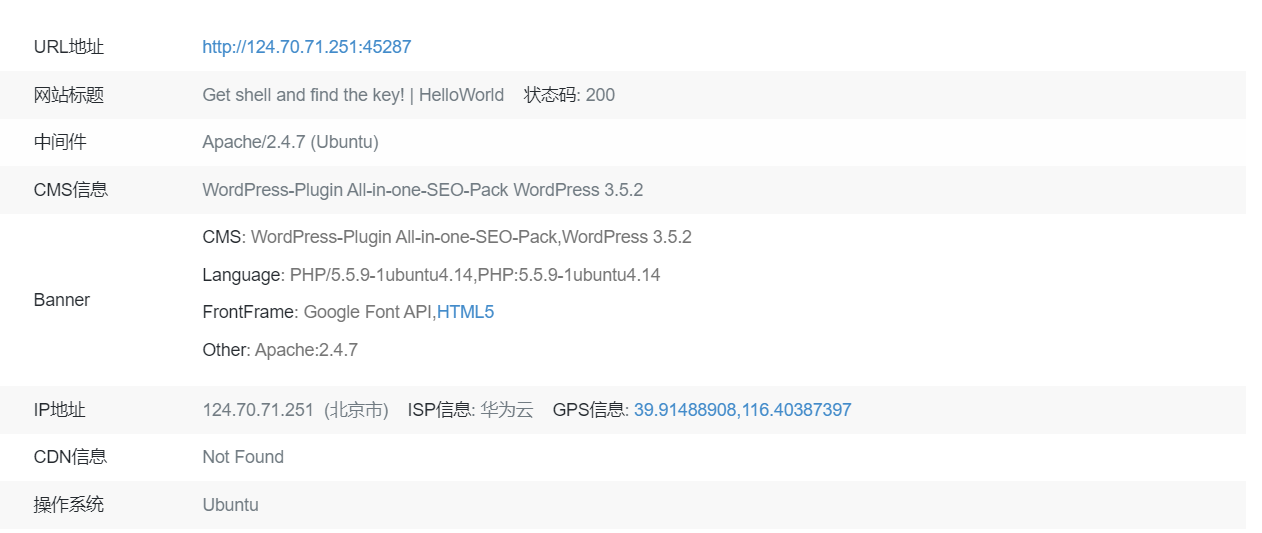Click the 'Get shell and find the key! | HelloWorld' title

[x=353, y=95]
